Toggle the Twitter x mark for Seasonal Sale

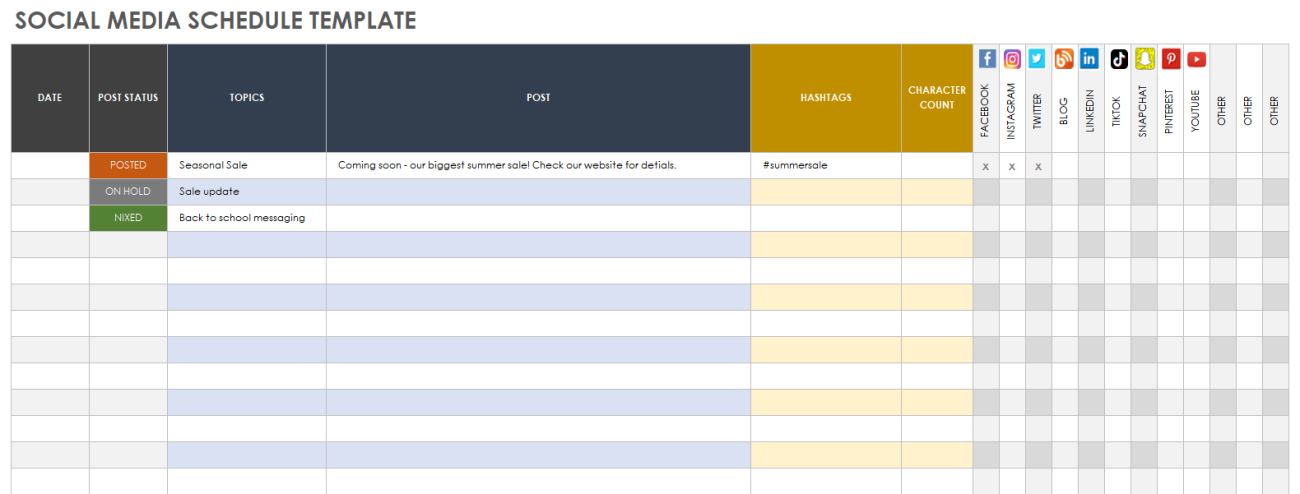[x=1038, y=166]
